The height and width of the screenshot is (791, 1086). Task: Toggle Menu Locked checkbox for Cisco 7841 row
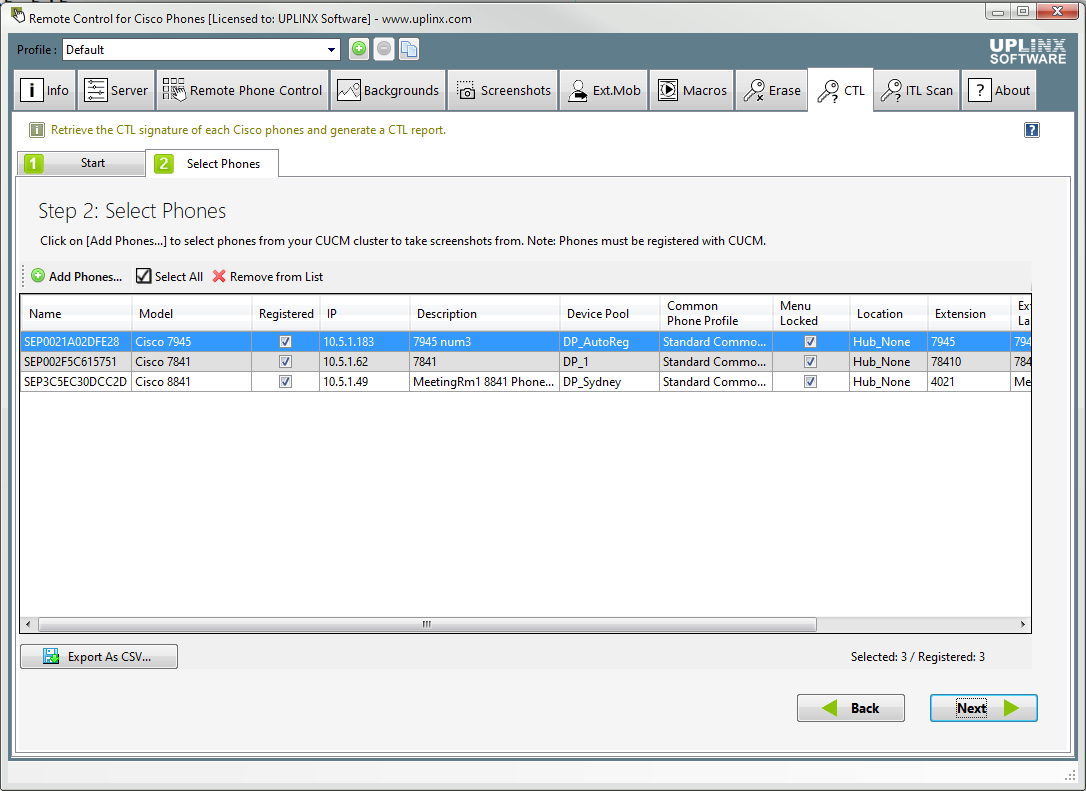(x=810, y=362)
